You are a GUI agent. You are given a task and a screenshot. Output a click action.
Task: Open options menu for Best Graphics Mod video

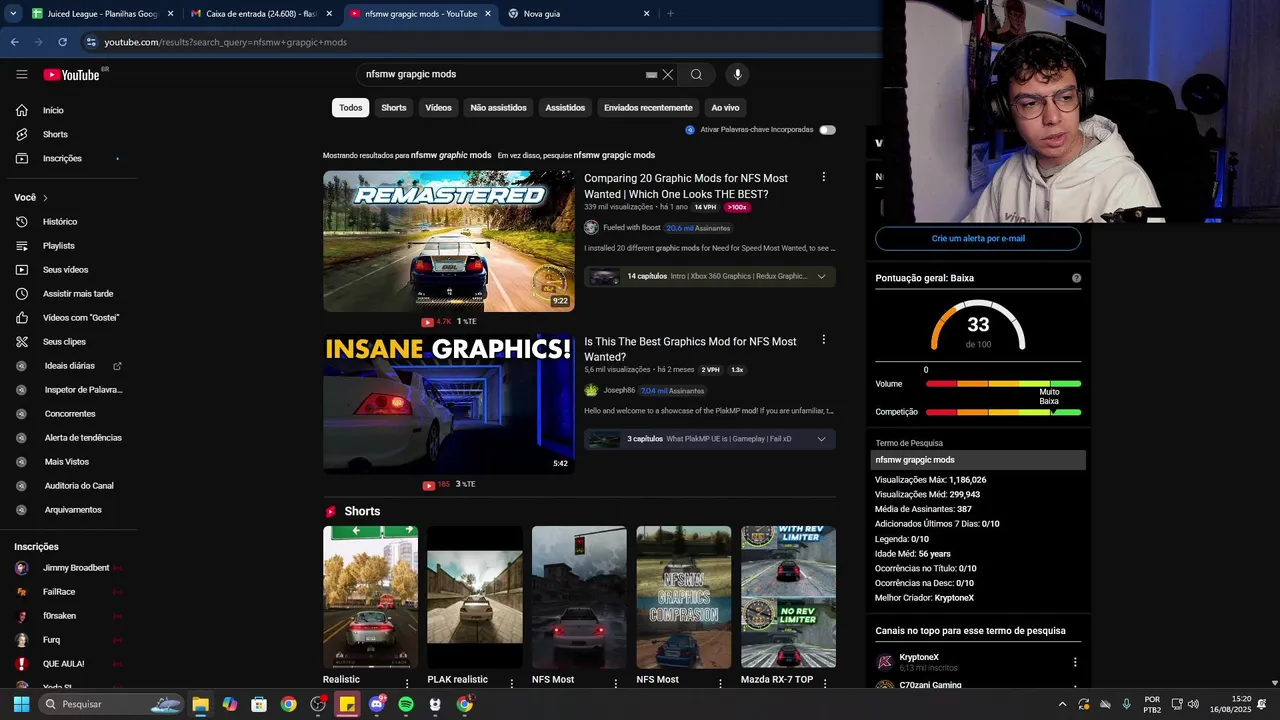(x=824, y=340)
